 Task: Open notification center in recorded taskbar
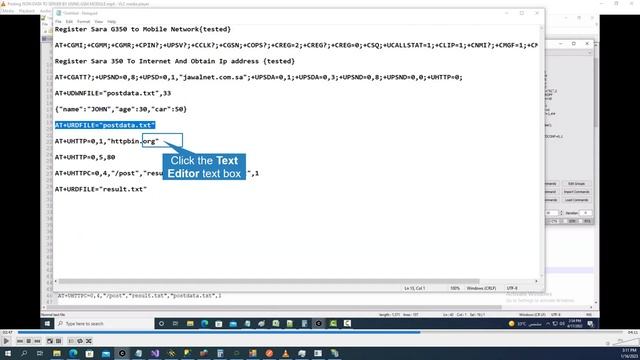click(590, 324)
